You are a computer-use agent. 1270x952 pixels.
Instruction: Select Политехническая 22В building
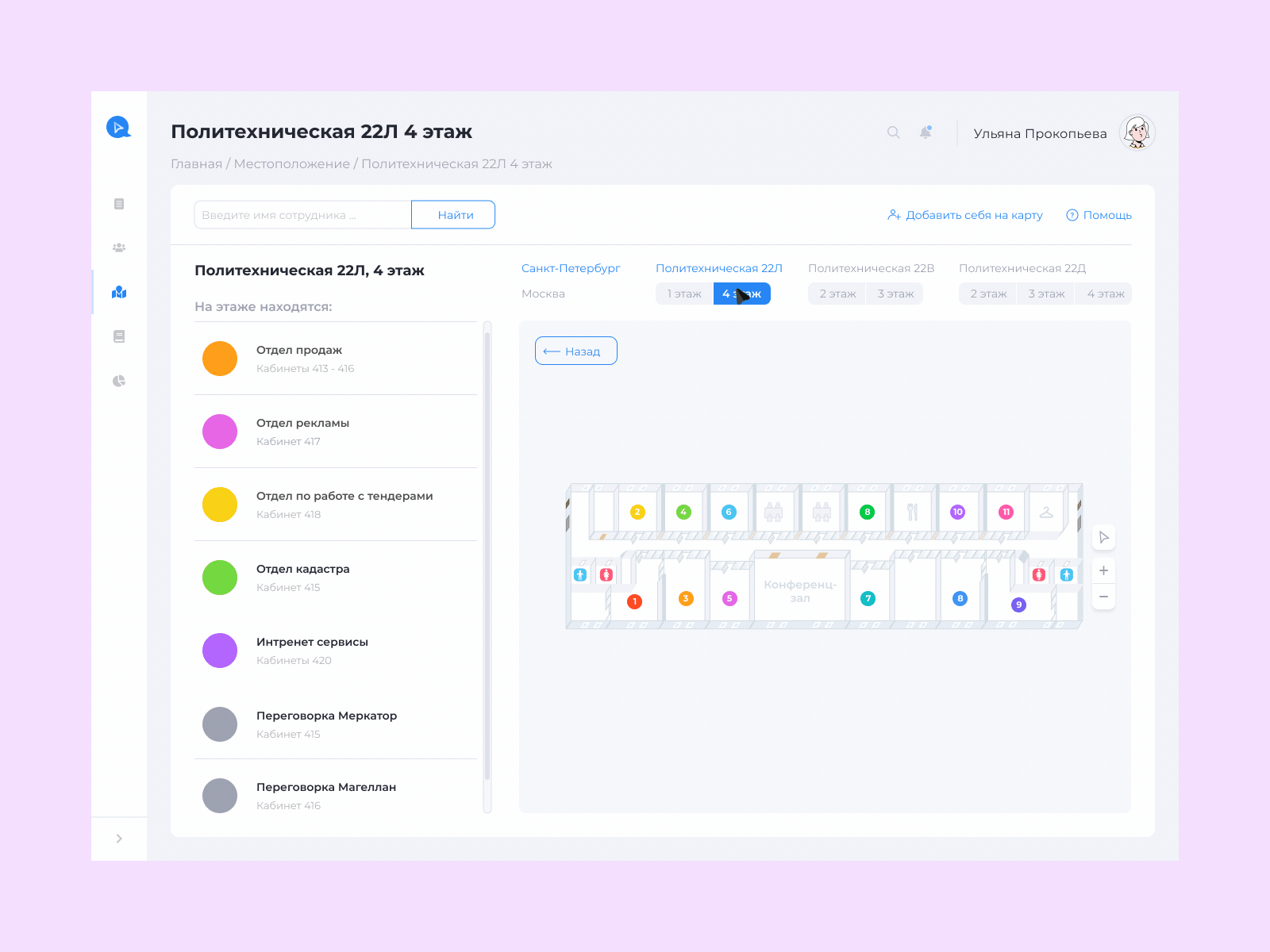tap(872, 268)
